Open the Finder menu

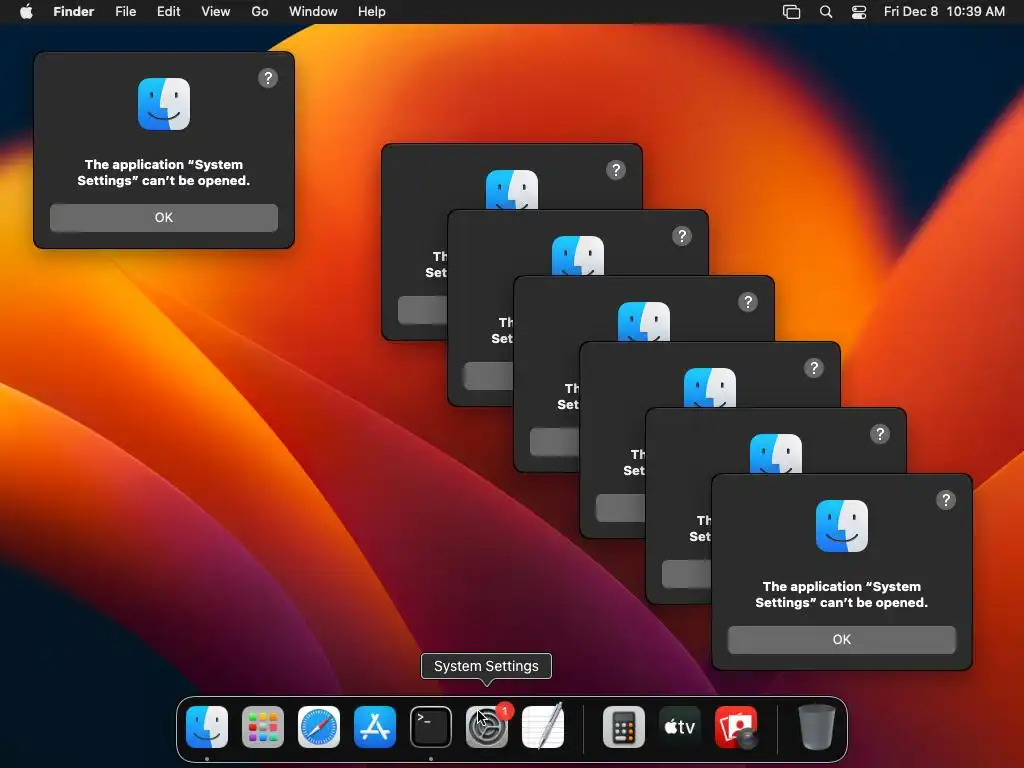pyautogui.click(x=74, y=12)
